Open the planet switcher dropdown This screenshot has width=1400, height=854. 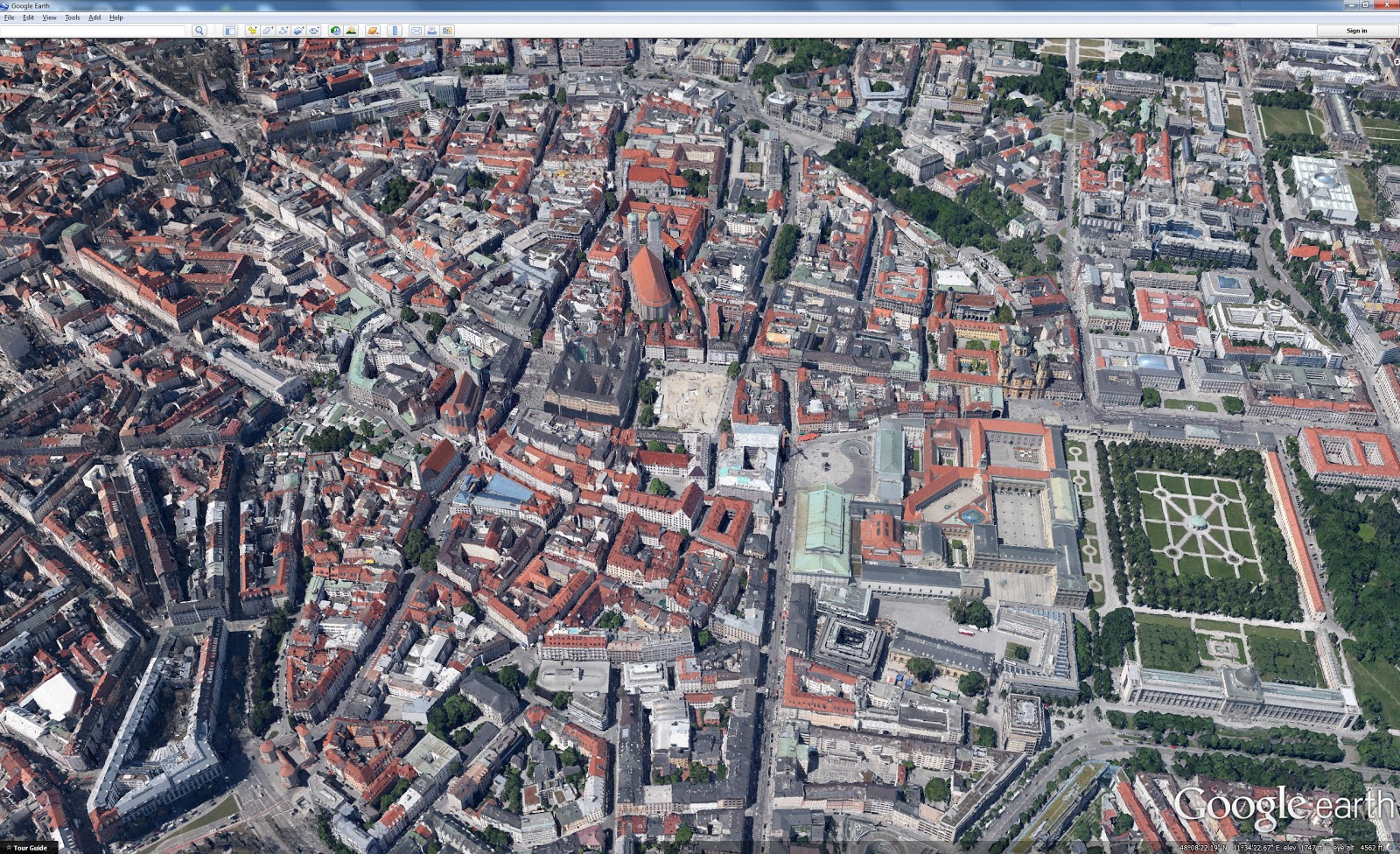(372, 30)
